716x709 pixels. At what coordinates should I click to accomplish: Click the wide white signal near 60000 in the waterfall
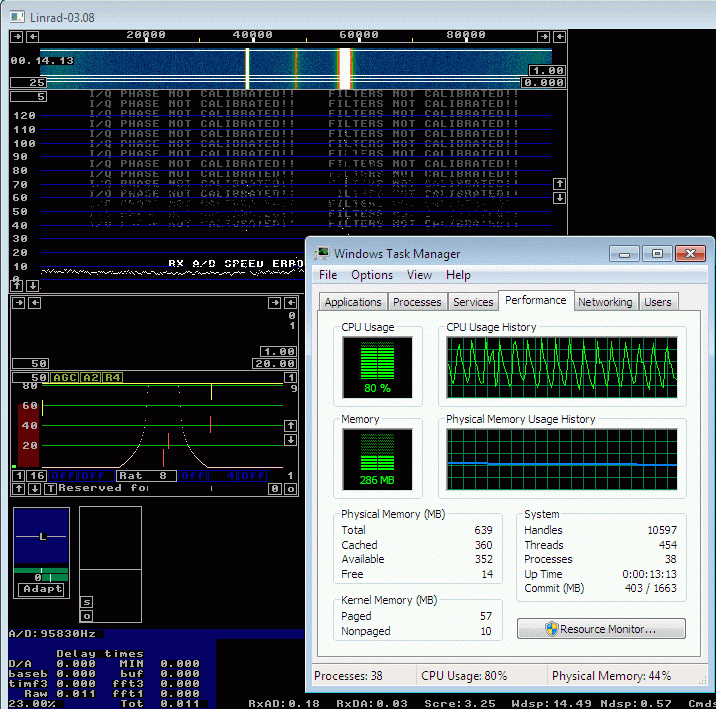tap(345, 68)
